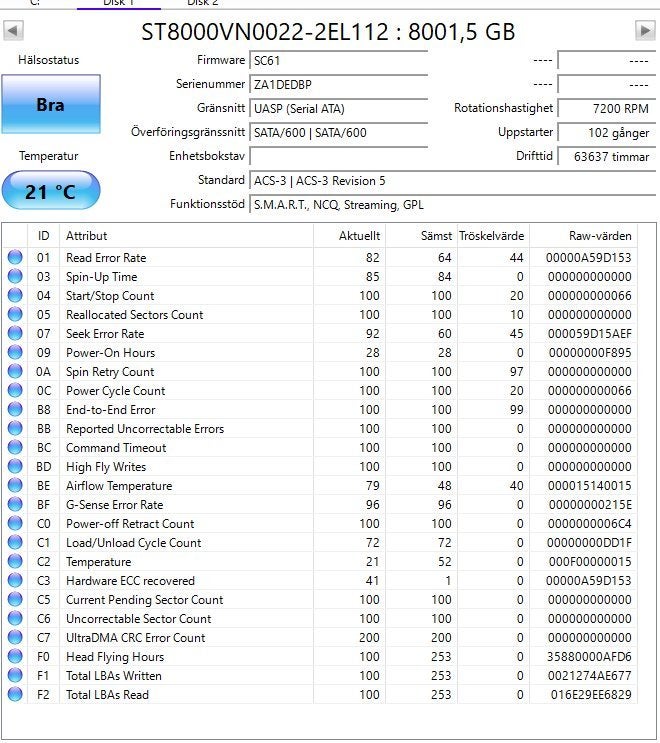This screenshot has width=660, height=743.
Task: Switch to the Disk 2 tab
Action: tap(203, 3)
